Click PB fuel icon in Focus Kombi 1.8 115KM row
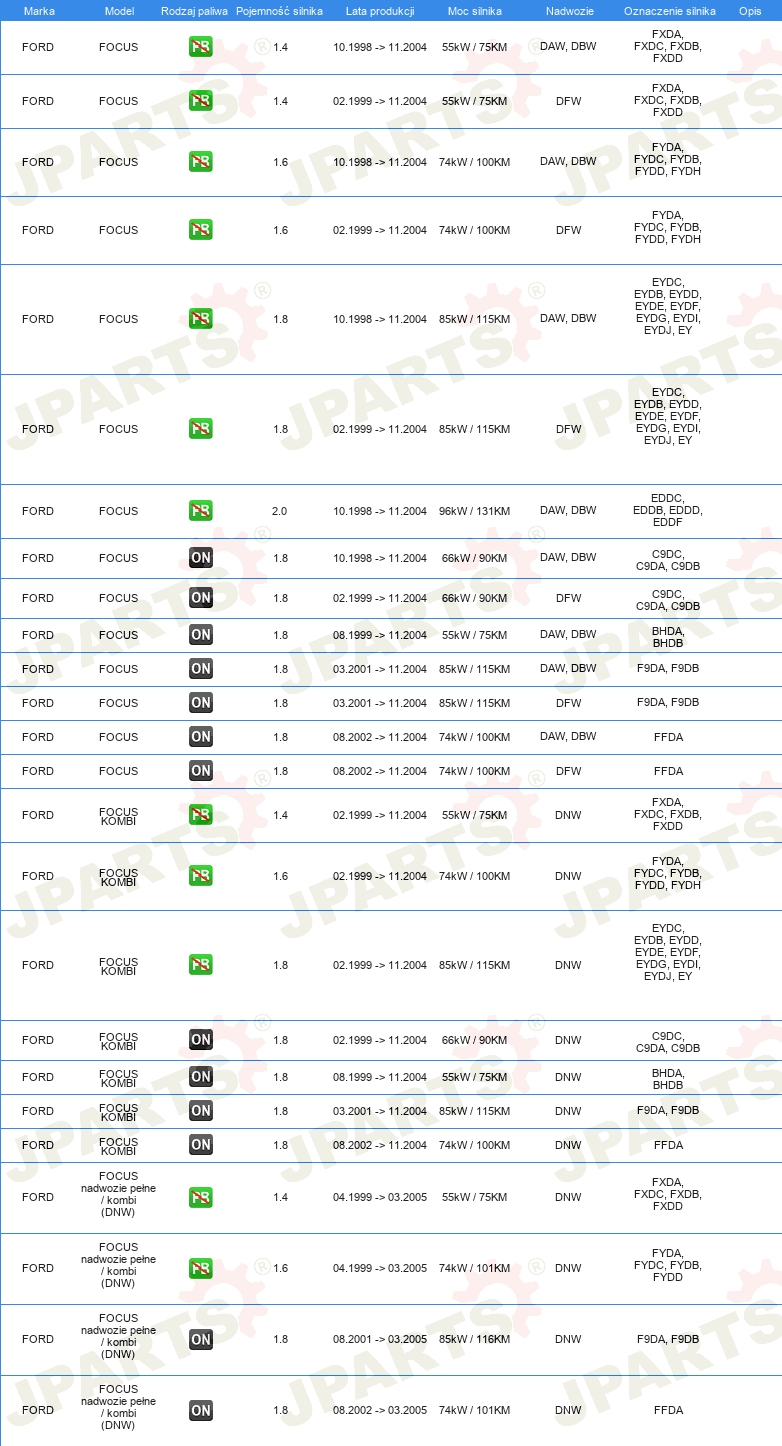782x1446 pixels. (201, 965)
